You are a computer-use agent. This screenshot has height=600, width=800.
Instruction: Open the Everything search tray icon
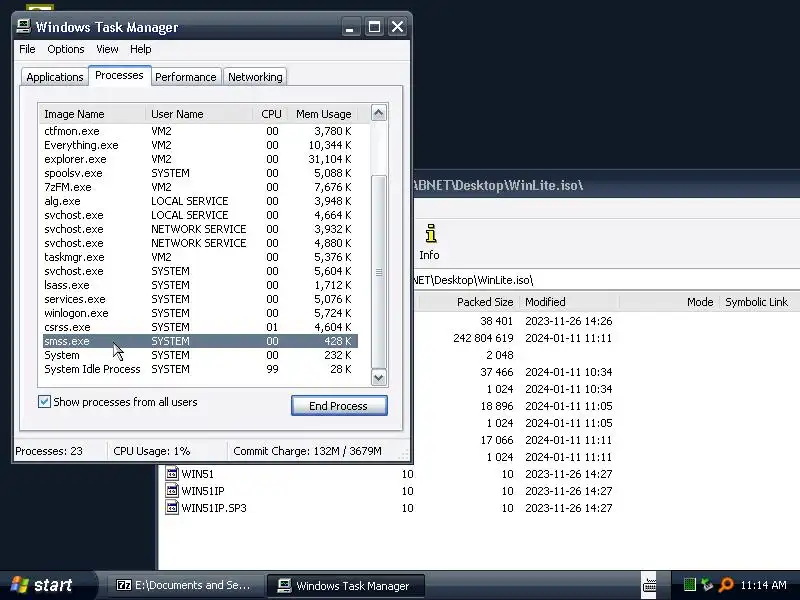coord(726,585)
